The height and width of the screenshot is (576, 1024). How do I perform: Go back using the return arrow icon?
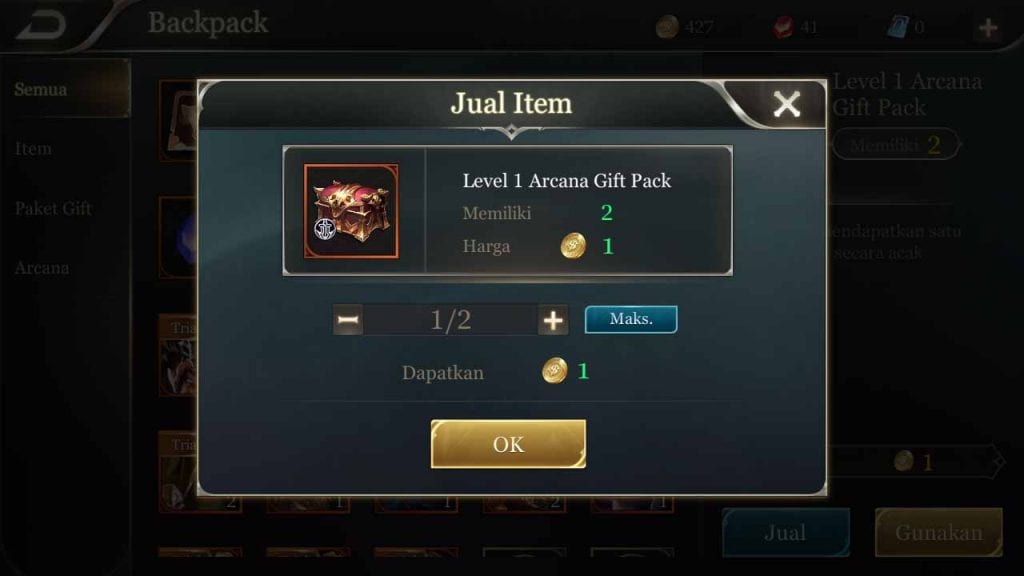coord(40,25)
